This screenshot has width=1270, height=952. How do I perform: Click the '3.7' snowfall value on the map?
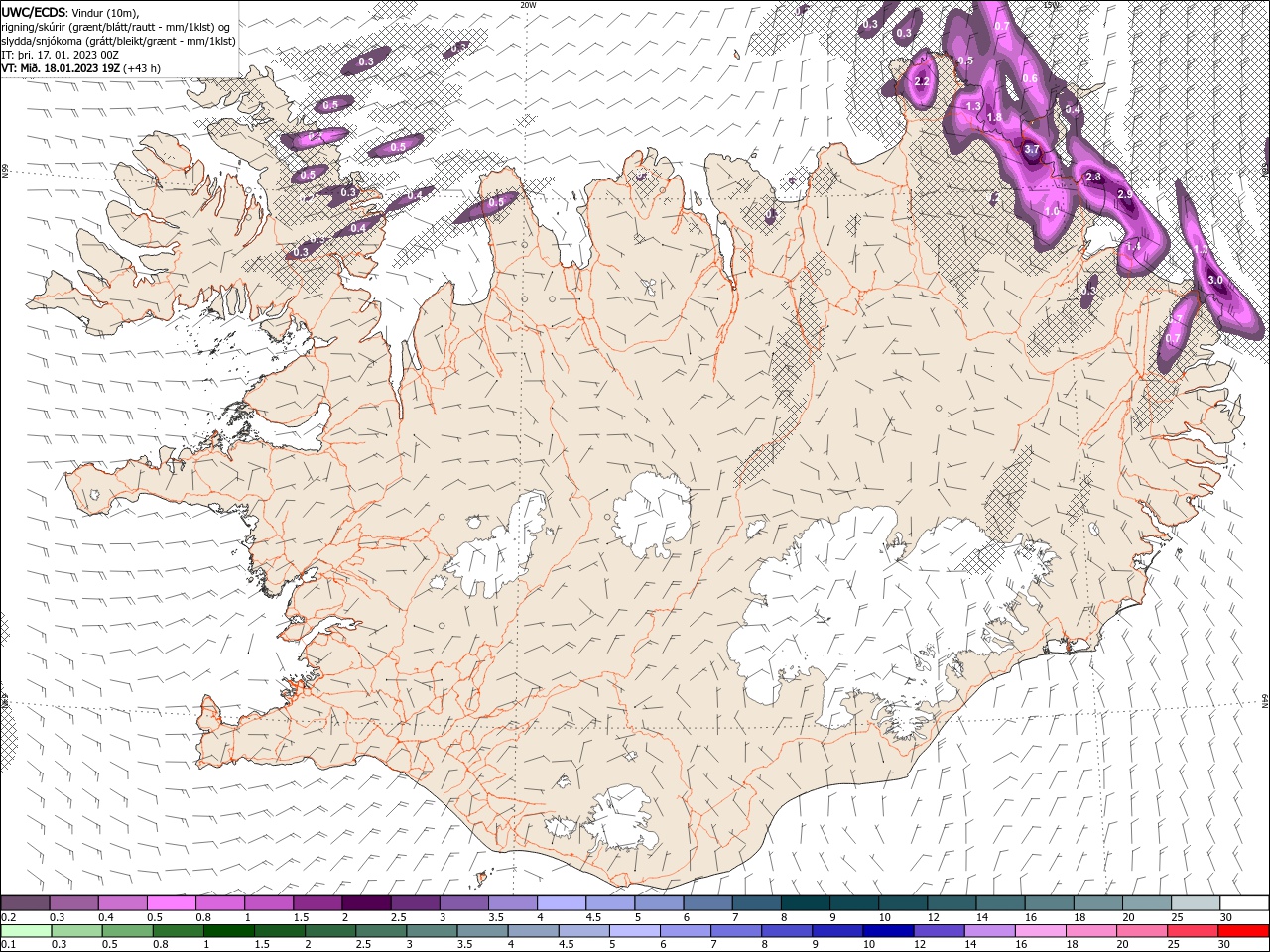[1031, 150]
